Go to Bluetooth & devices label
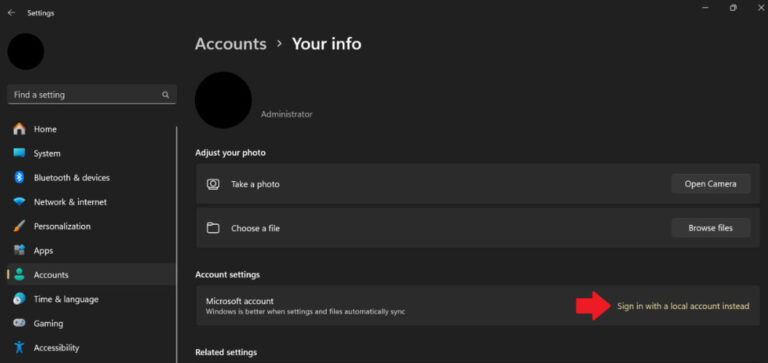 [x=72, y=177]
